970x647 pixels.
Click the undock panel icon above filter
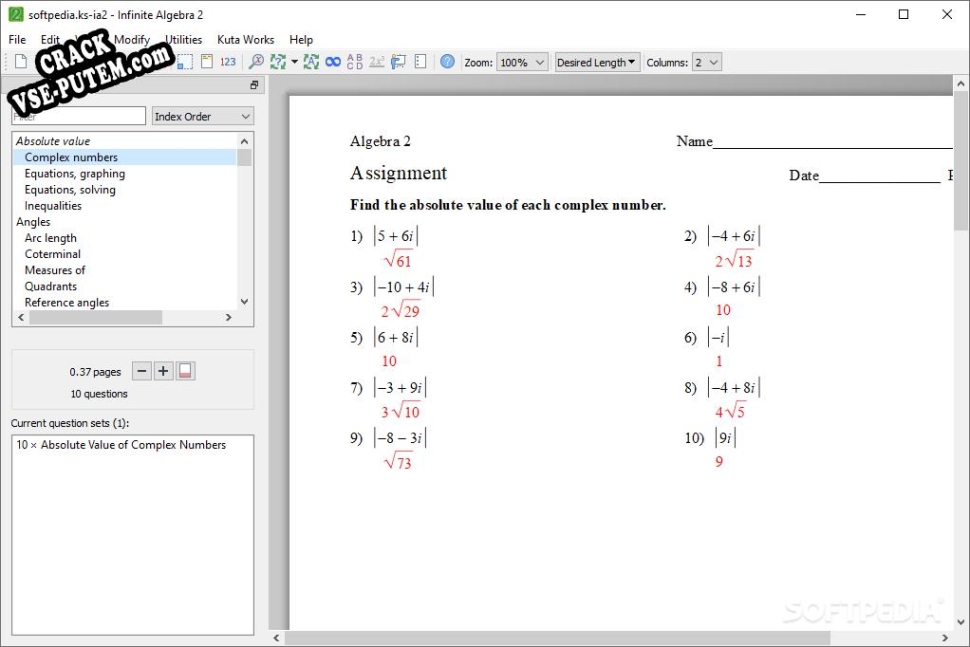pyautogui.click(x=254, y=85)
